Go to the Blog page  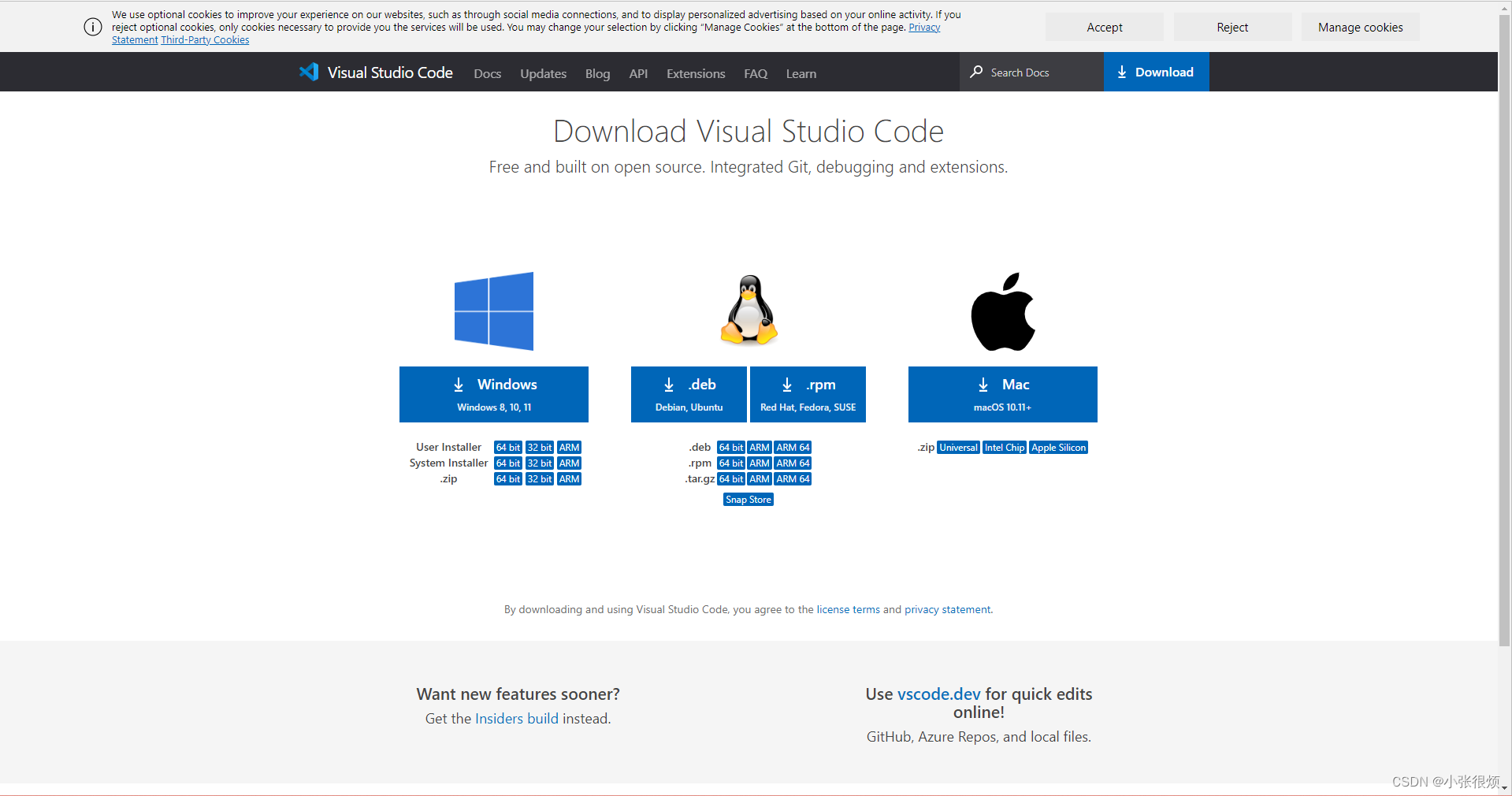pos(597,73)
